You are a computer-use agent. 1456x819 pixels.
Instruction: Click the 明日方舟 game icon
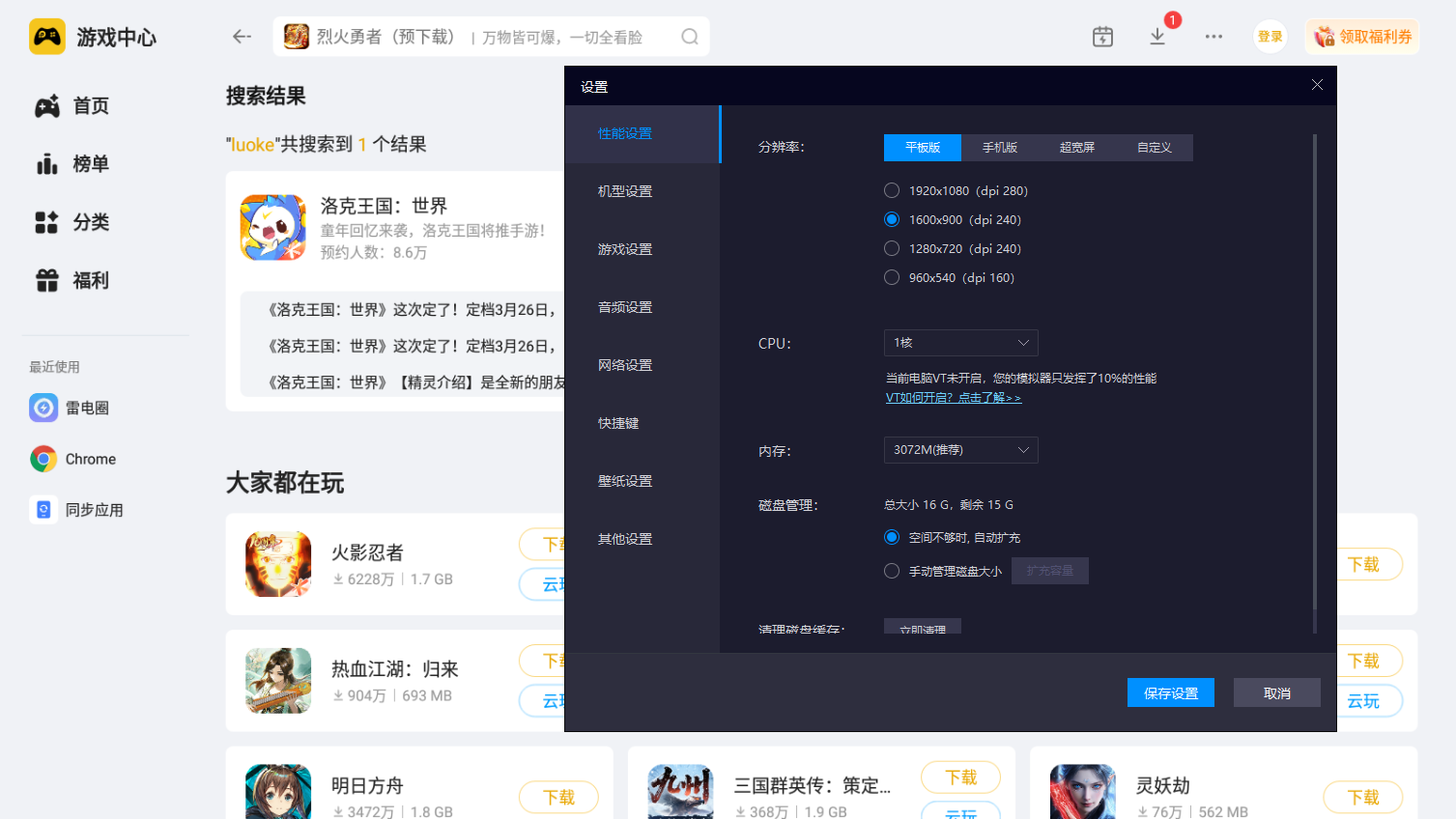[x=278, y=792]
